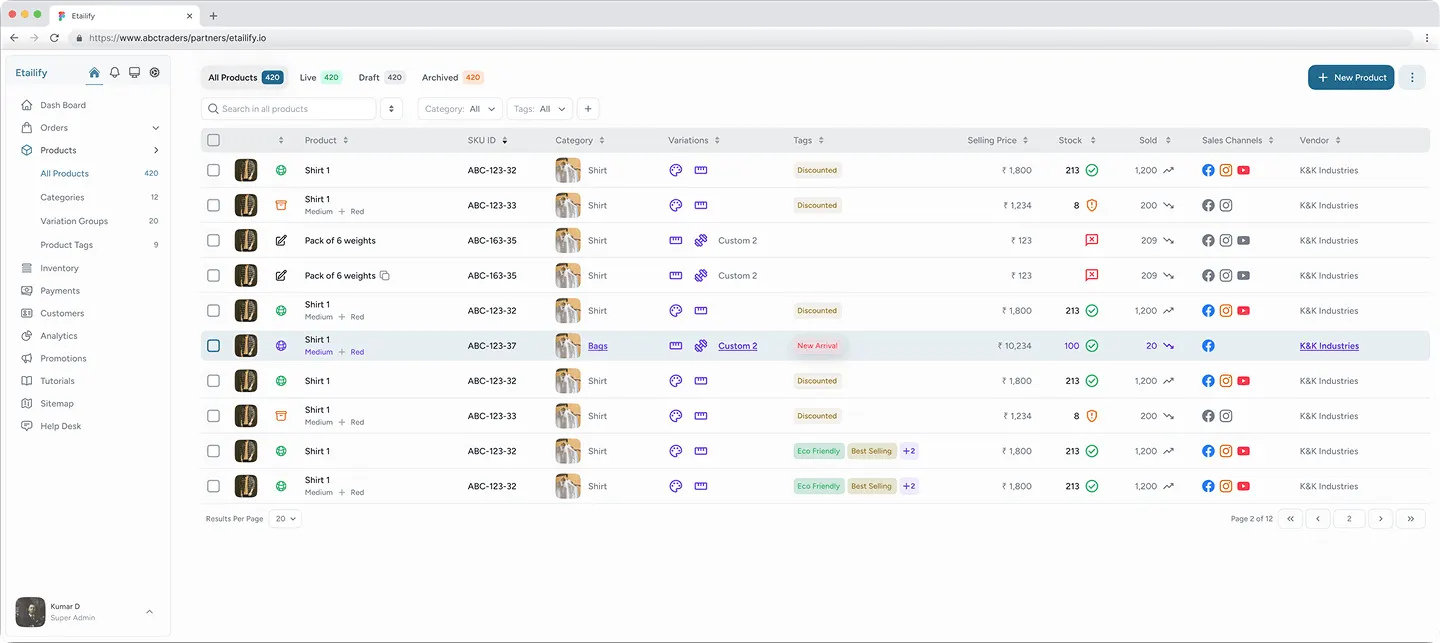Toggle the select-all checkbox in table header
The width and height of the screenshot is (1440, 643).
tap(213, 140)
